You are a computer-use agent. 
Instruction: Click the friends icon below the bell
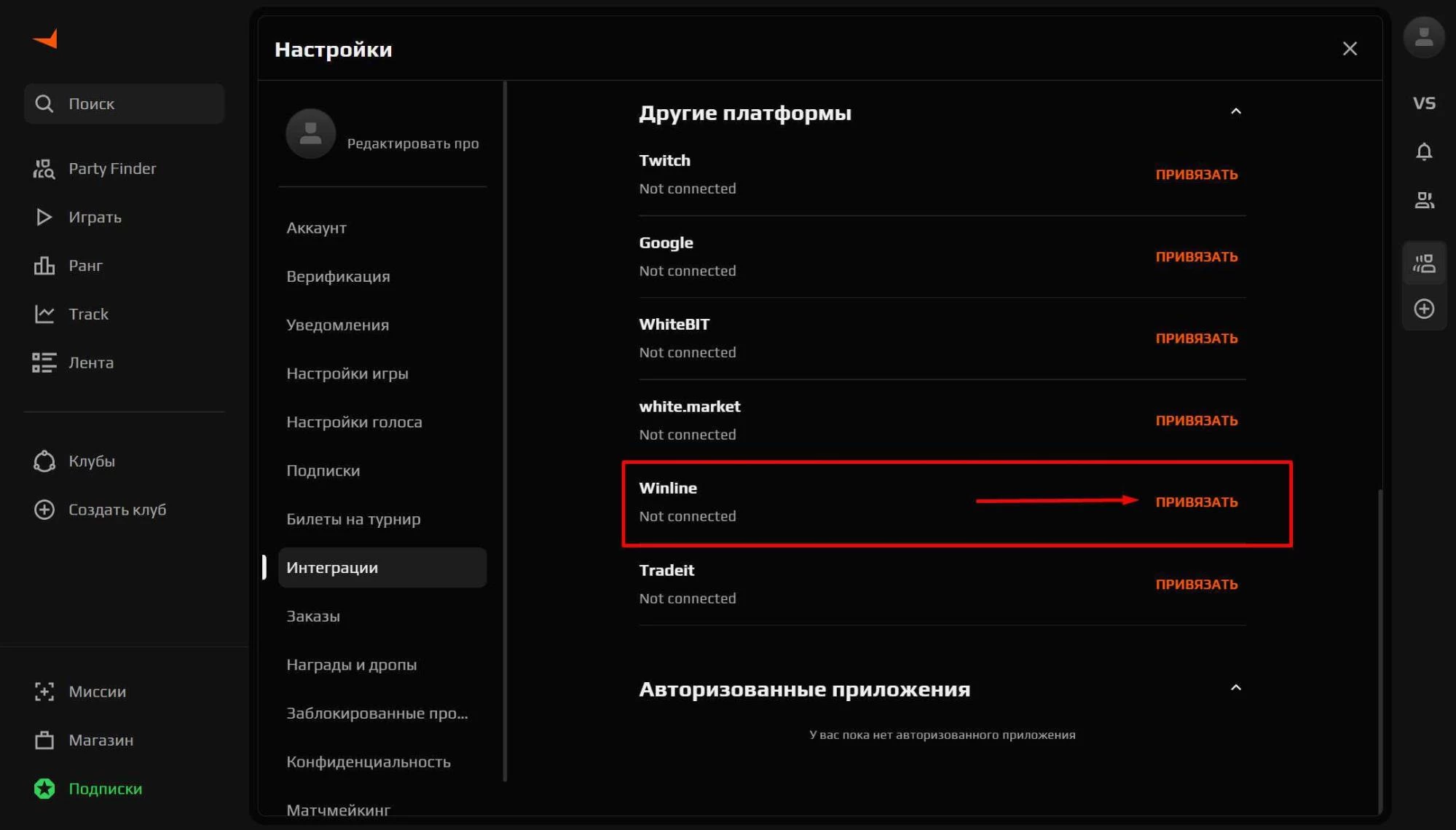point(1424,200)
